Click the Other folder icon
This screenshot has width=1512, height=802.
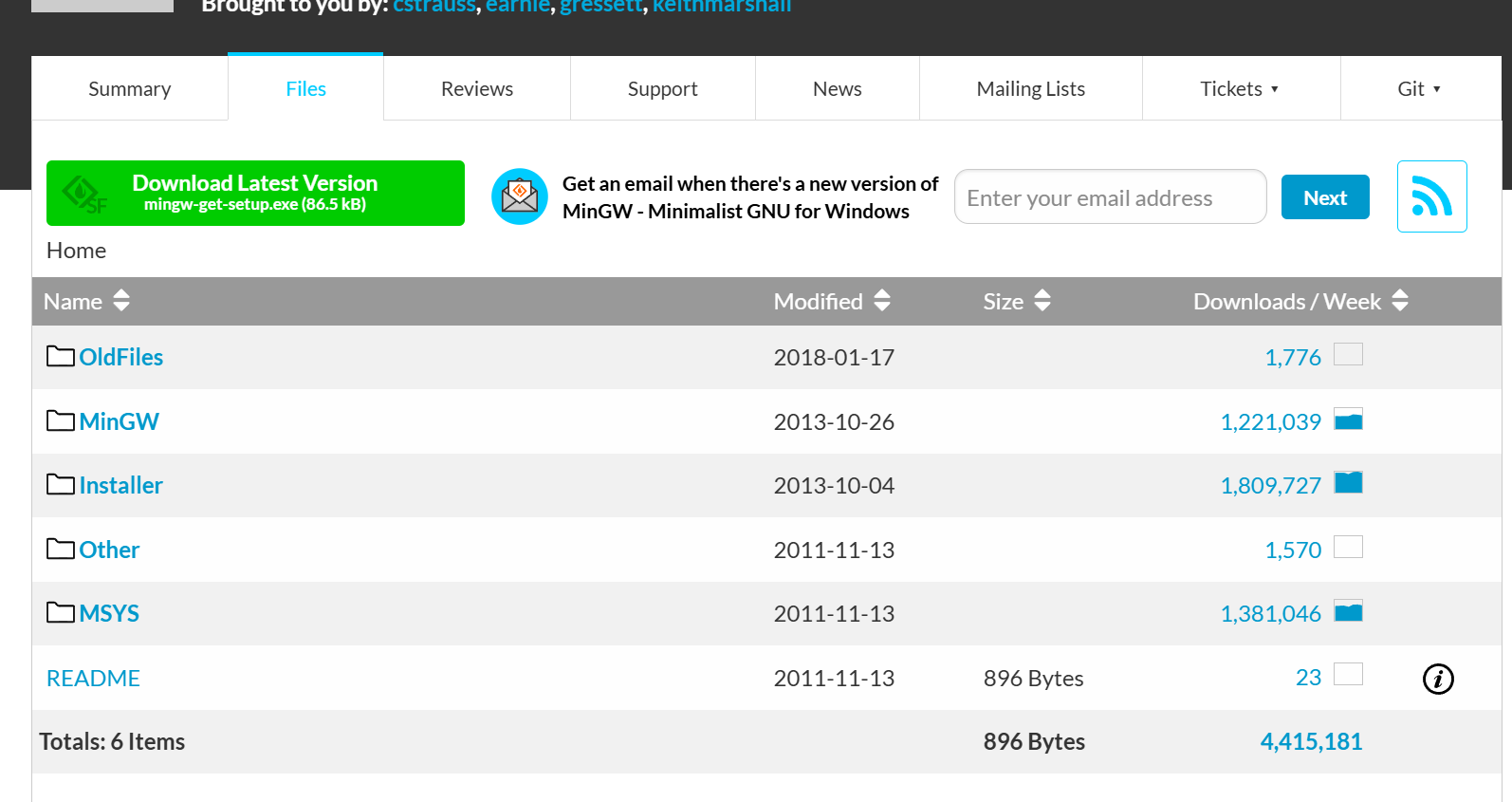point(61,549)
